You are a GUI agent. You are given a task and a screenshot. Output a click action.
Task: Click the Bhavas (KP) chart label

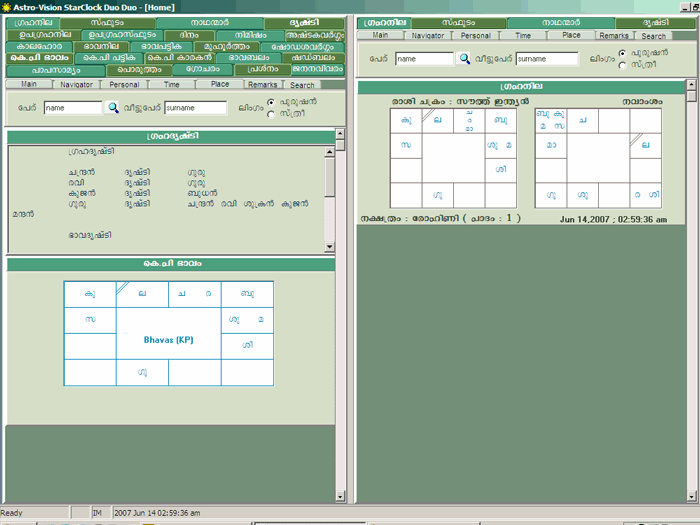[x=168, y=340]
